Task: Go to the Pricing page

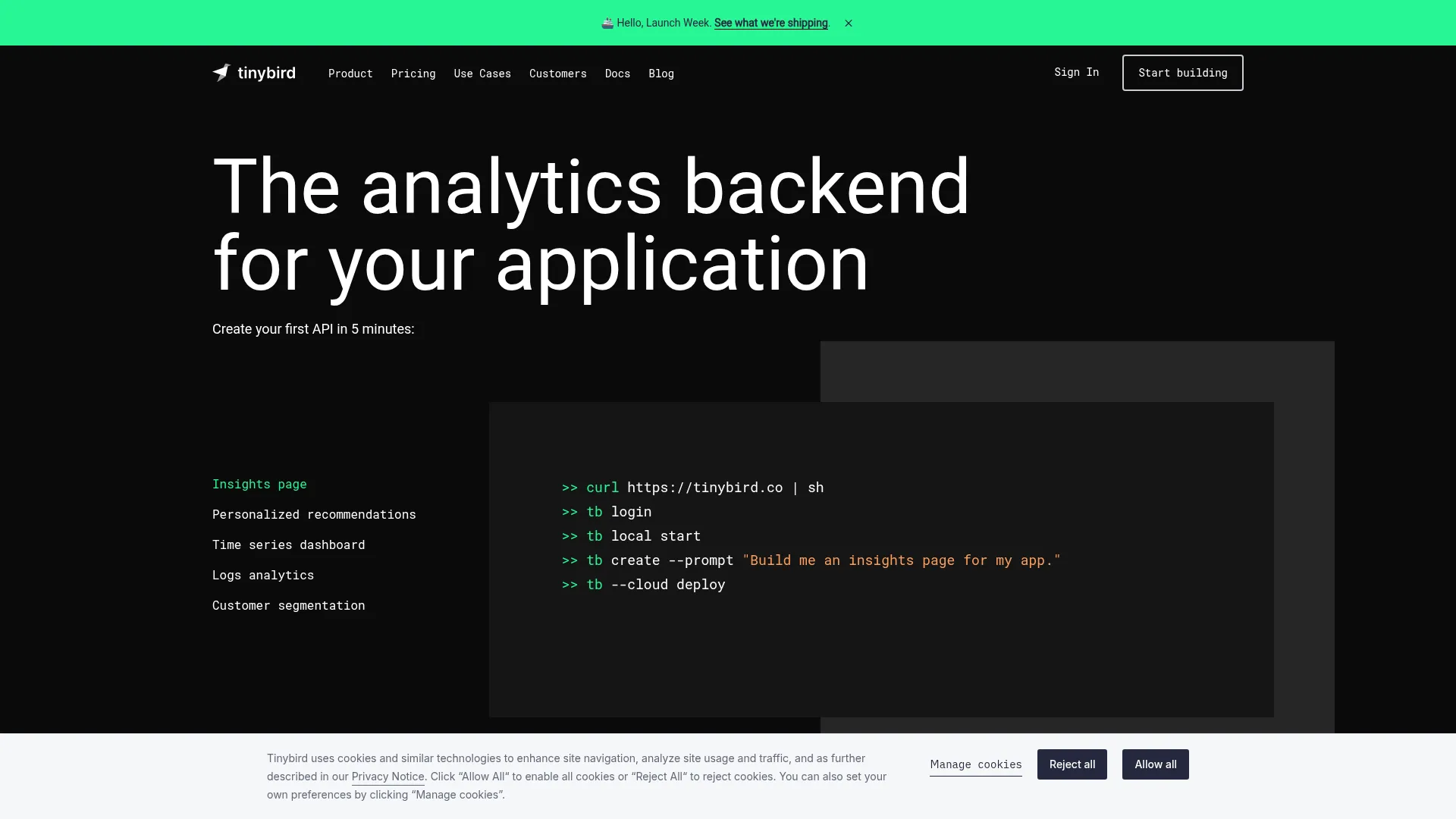Action: 413,74
